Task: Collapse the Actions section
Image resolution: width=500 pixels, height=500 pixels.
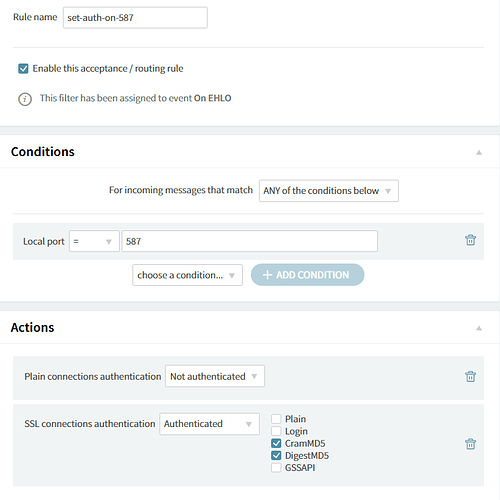Action: [479, 328]
